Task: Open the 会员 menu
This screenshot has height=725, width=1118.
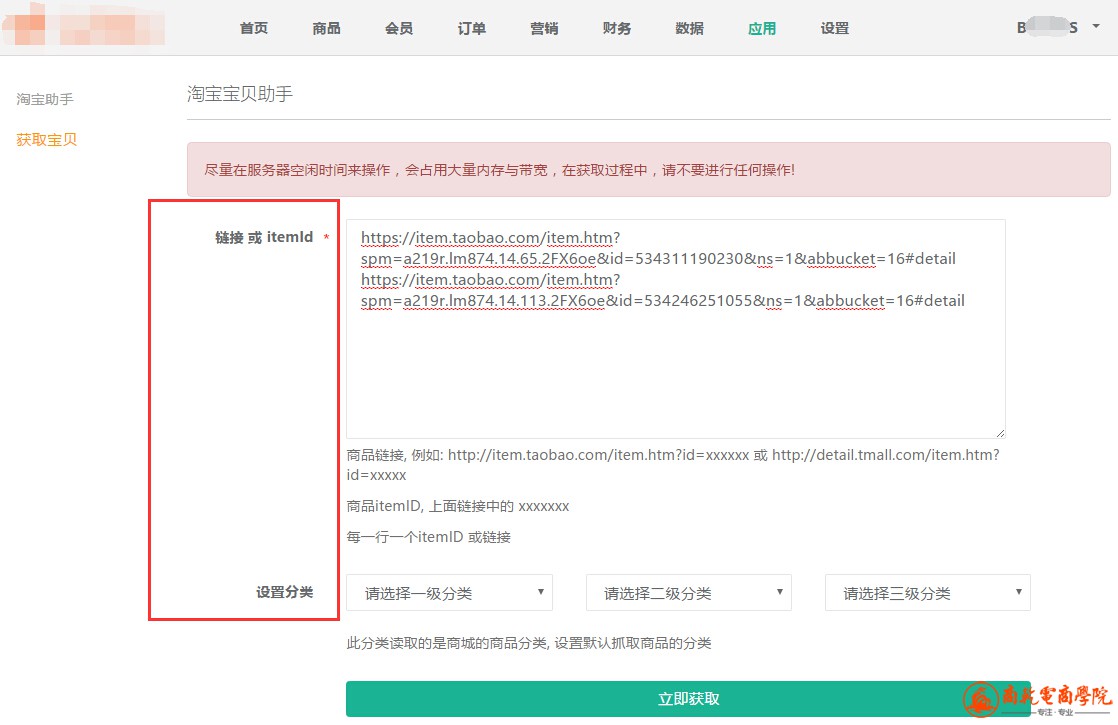Action: point(399,29)
